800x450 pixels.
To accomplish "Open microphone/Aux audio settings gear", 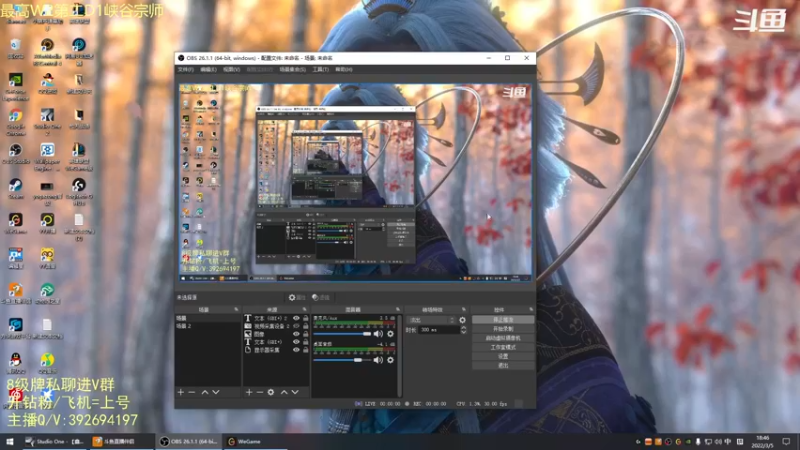I will 390,334.
